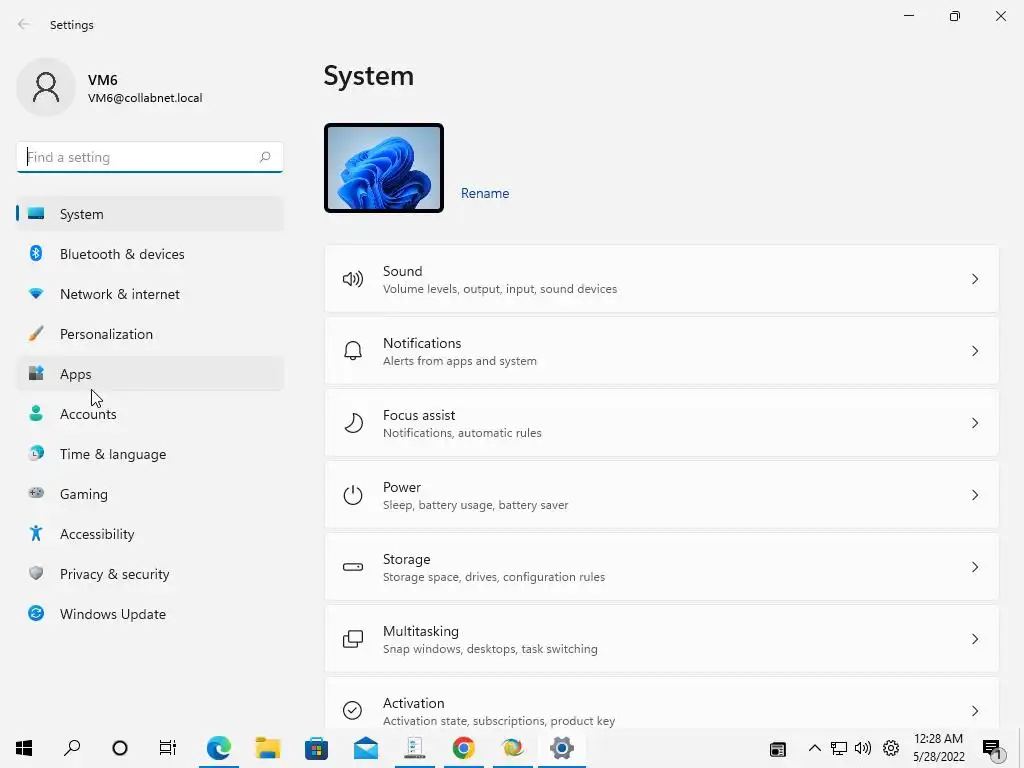Click the taskbar search magnifier
The width and height of the screenshot is (1024, 768).
coord(72,748)
